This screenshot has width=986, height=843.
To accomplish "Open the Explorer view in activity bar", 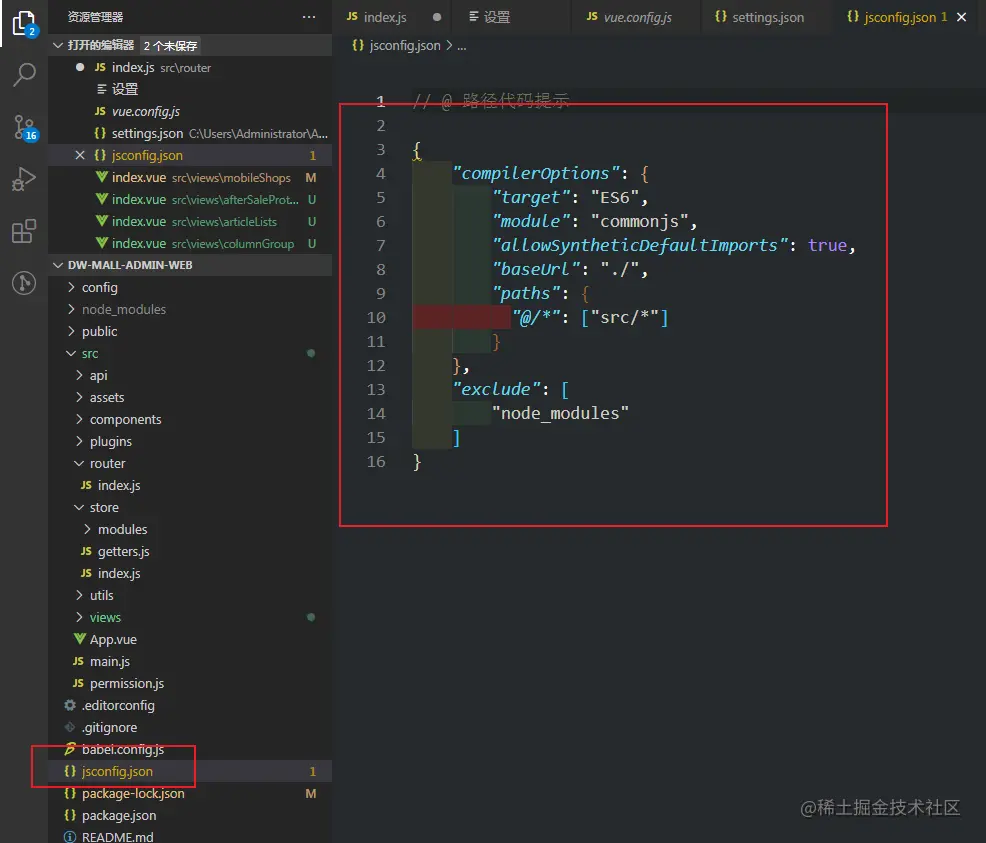I will pos(24,22).
